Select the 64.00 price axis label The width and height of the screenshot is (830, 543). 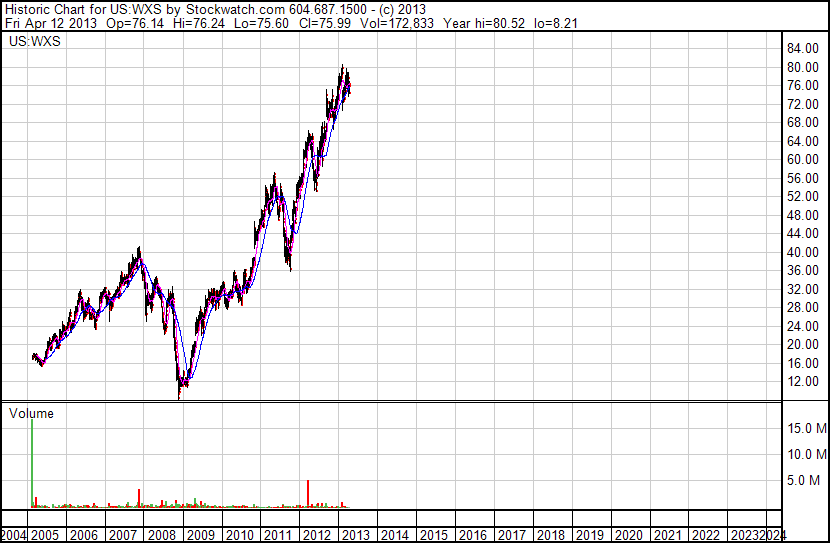(803, 141)
